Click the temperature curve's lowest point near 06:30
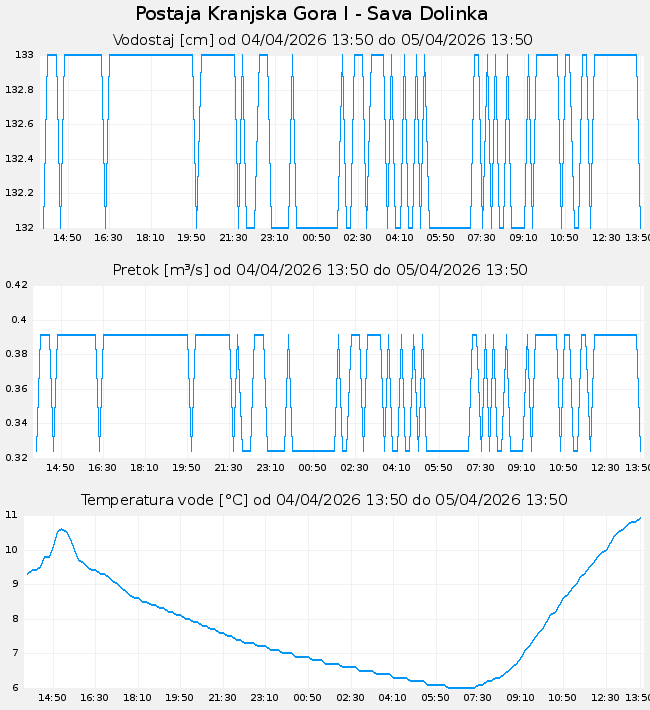 [x=460, y=687]
